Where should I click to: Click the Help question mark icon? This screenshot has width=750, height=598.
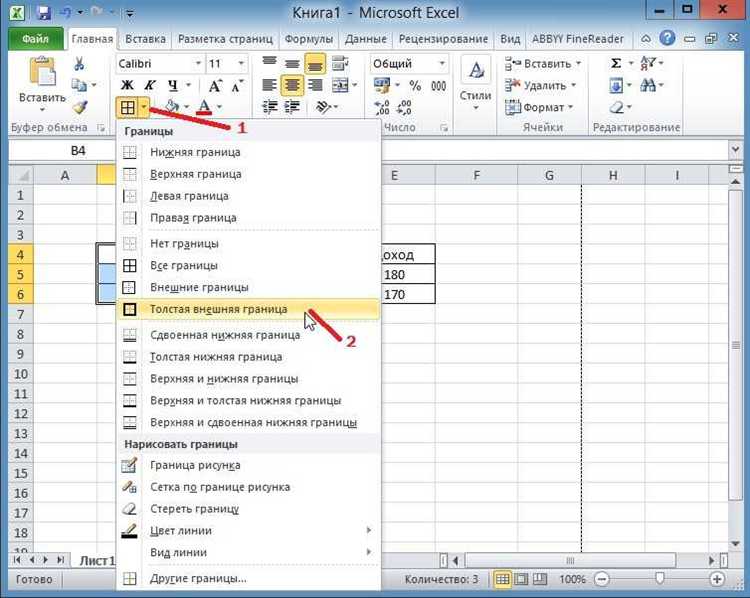(667, 38)
